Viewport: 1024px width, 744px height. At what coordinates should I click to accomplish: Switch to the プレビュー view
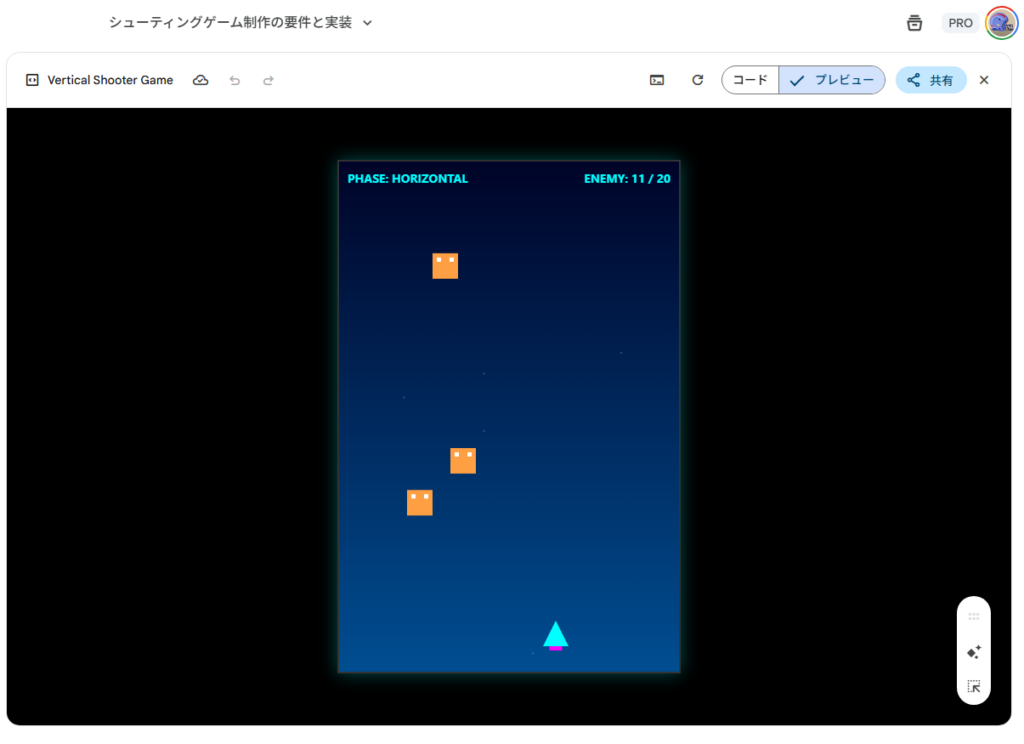pyautogui.click(x=832, y=80)
